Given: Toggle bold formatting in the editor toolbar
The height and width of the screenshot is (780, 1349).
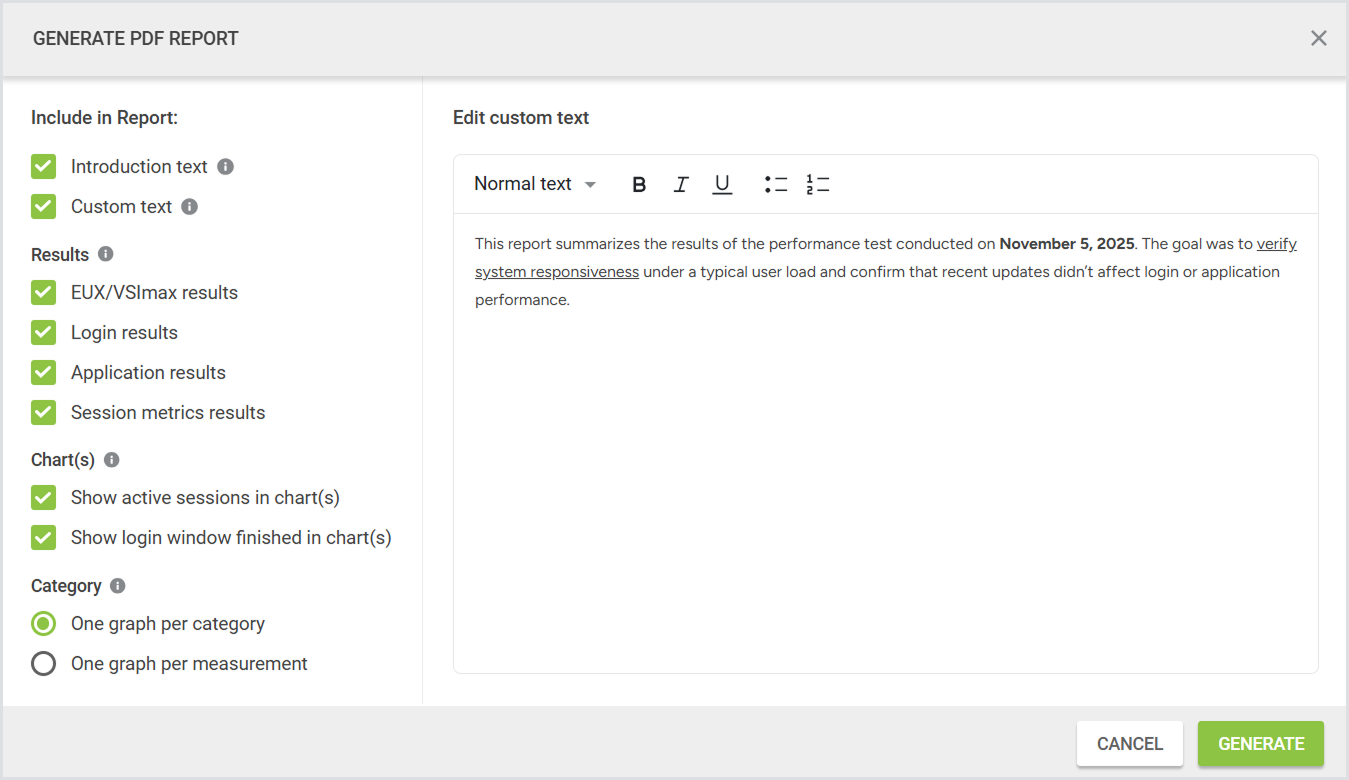Looking at the screenshot, I should 639,184.
